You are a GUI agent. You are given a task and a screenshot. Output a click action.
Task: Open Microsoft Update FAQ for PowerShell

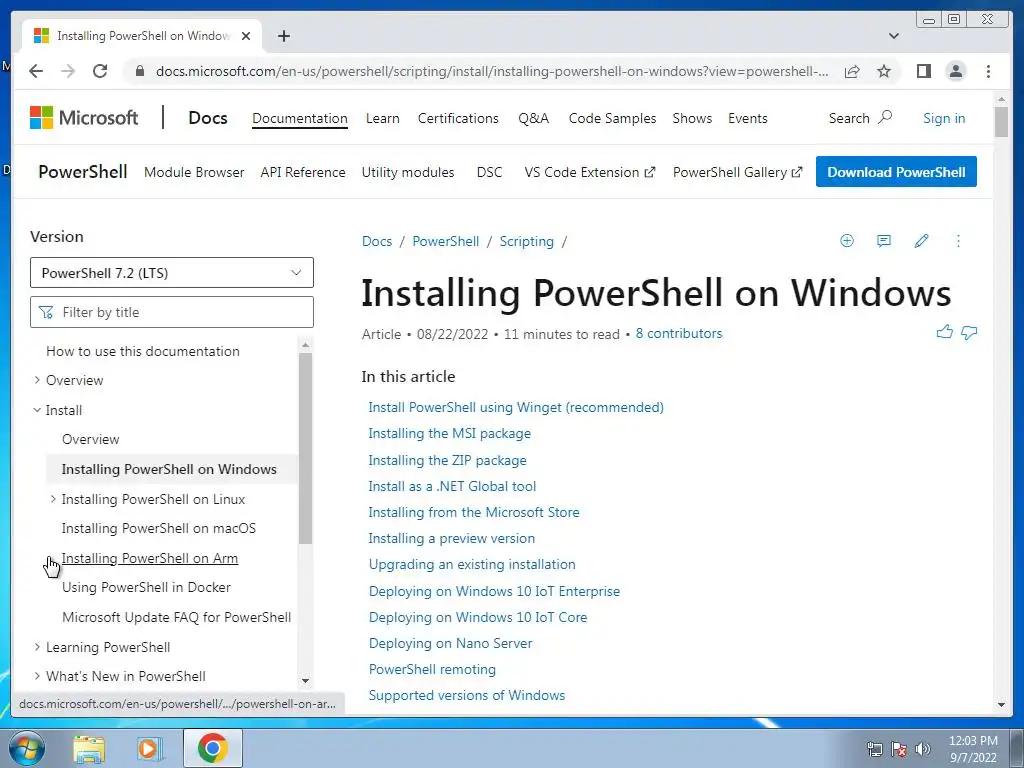(x=176, y=617)
